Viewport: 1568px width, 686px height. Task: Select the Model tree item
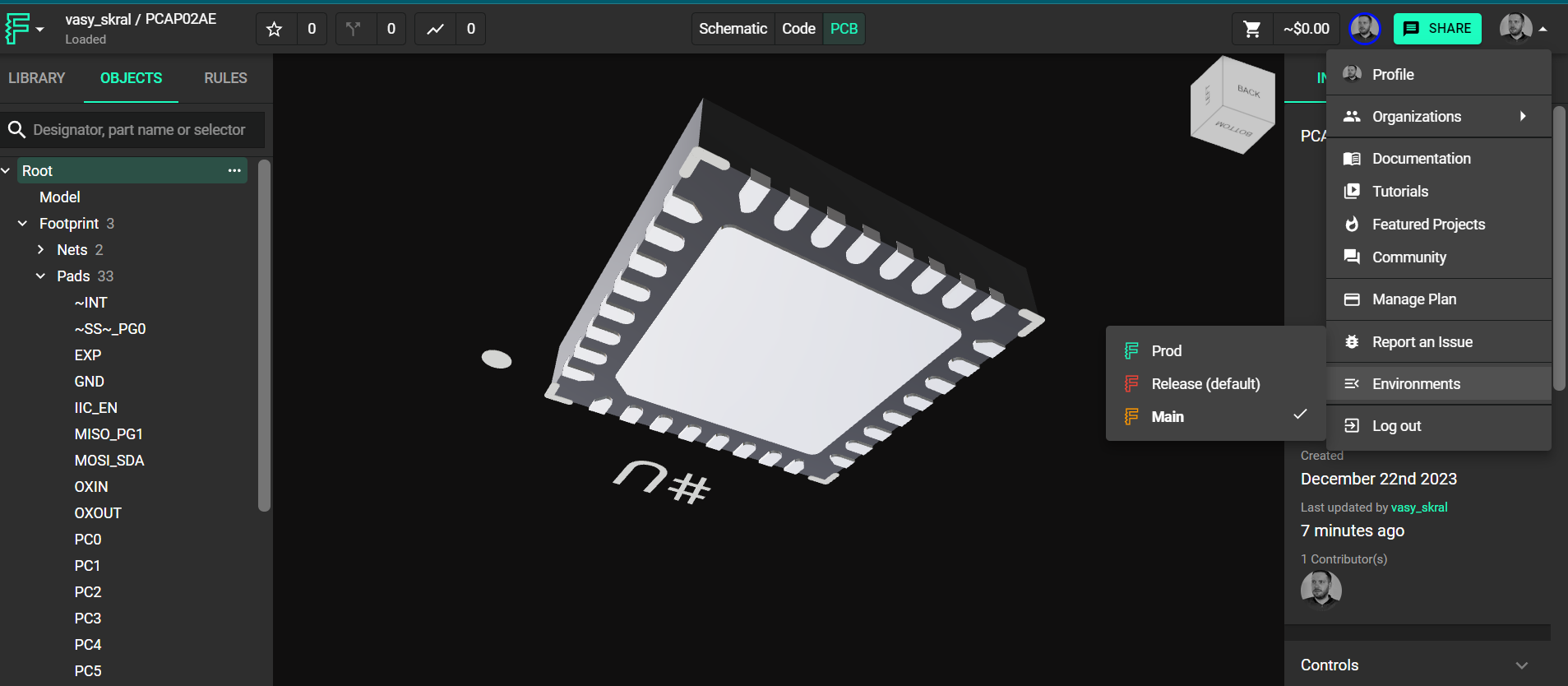click(59, 197)
